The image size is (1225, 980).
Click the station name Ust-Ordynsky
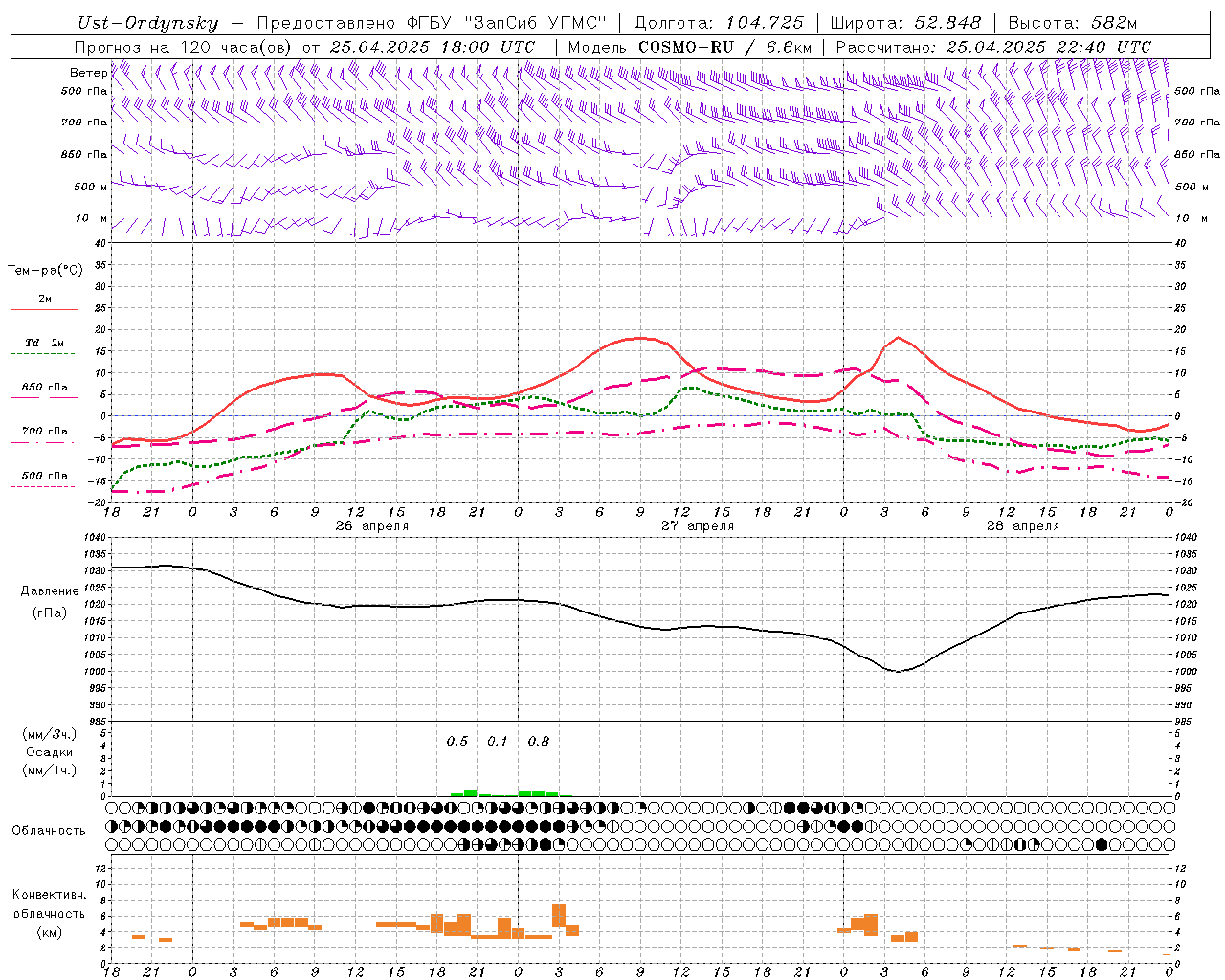point(148,23)
